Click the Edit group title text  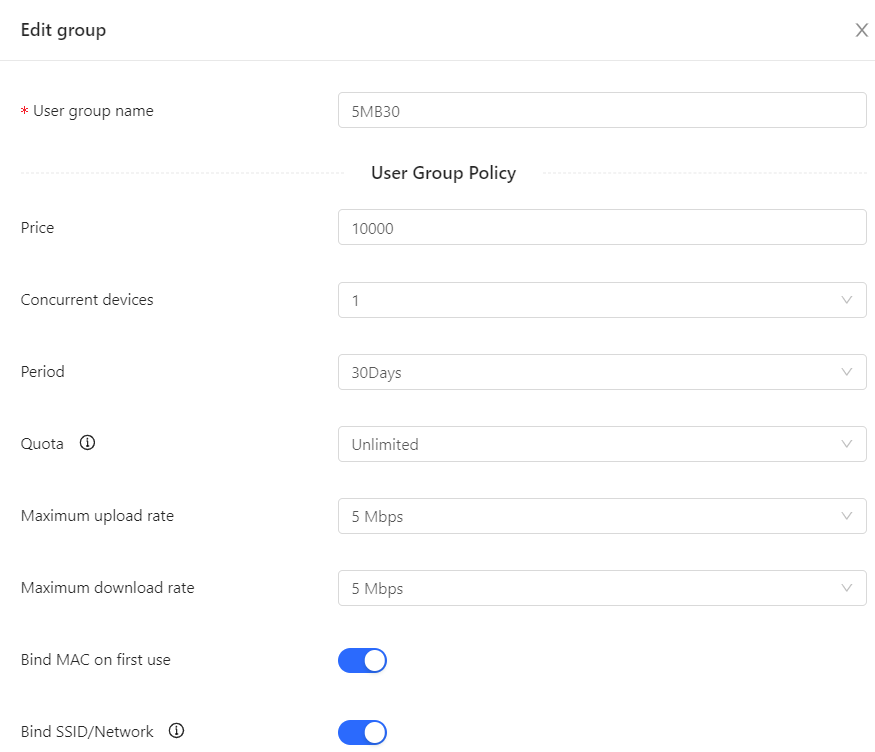(x=63, y=30)
